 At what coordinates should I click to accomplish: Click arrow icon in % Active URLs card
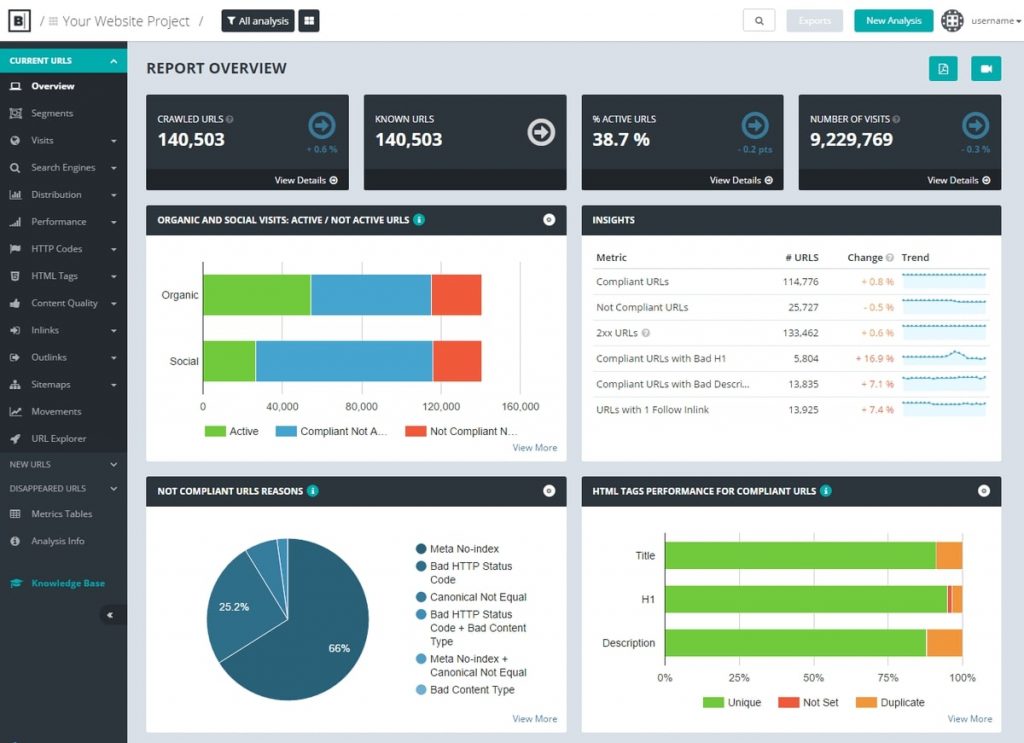755,125
